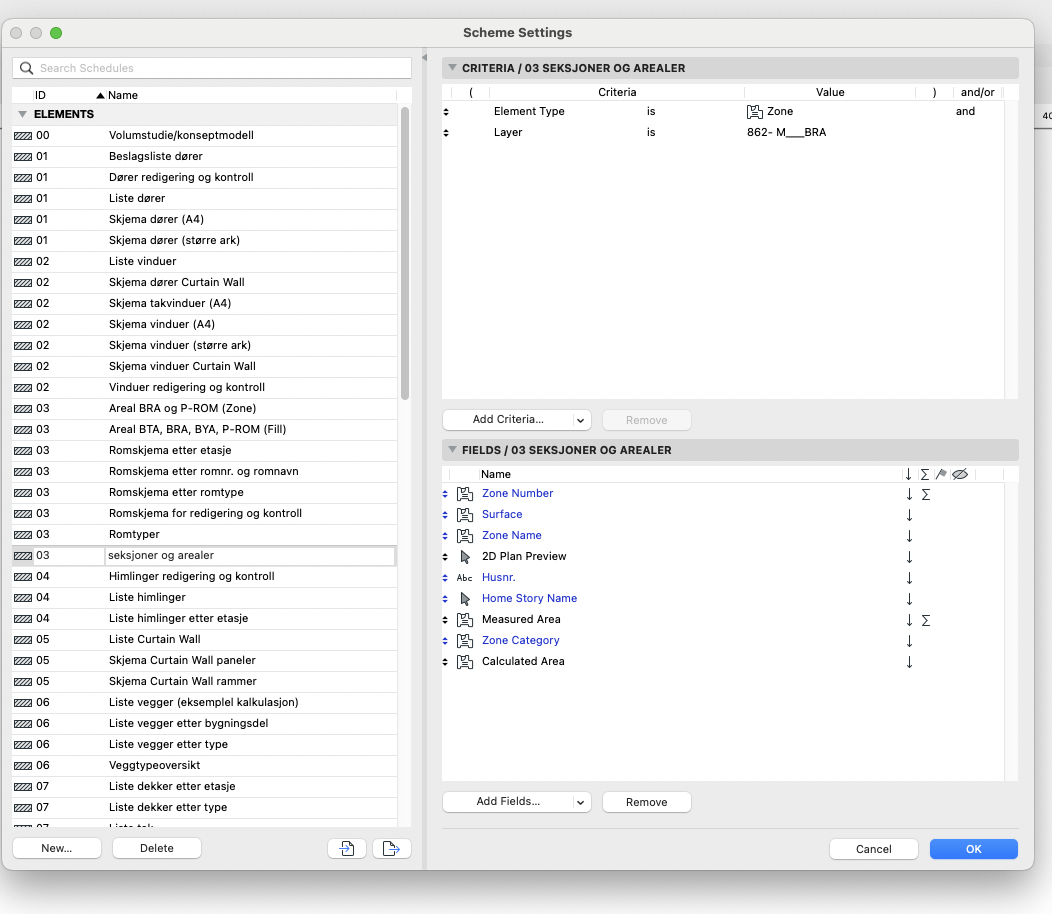Viewport: 1052px width, 914px height.
Task: Click the magnifier icon in Search Schedules
Action: pos(27,68)
